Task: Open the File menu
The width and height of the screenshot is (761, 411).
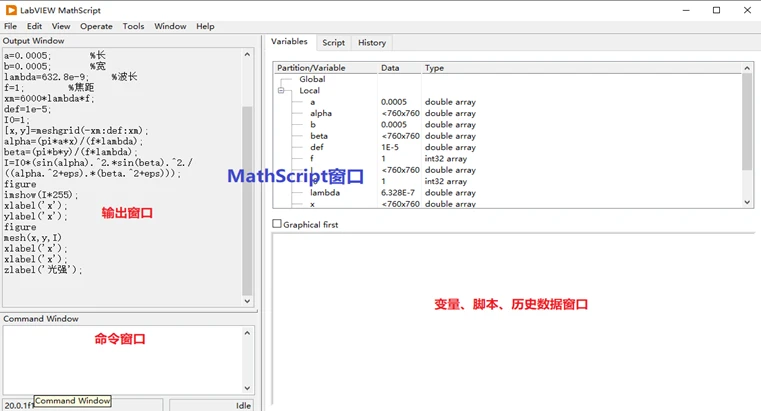Action: click(10, 26)
